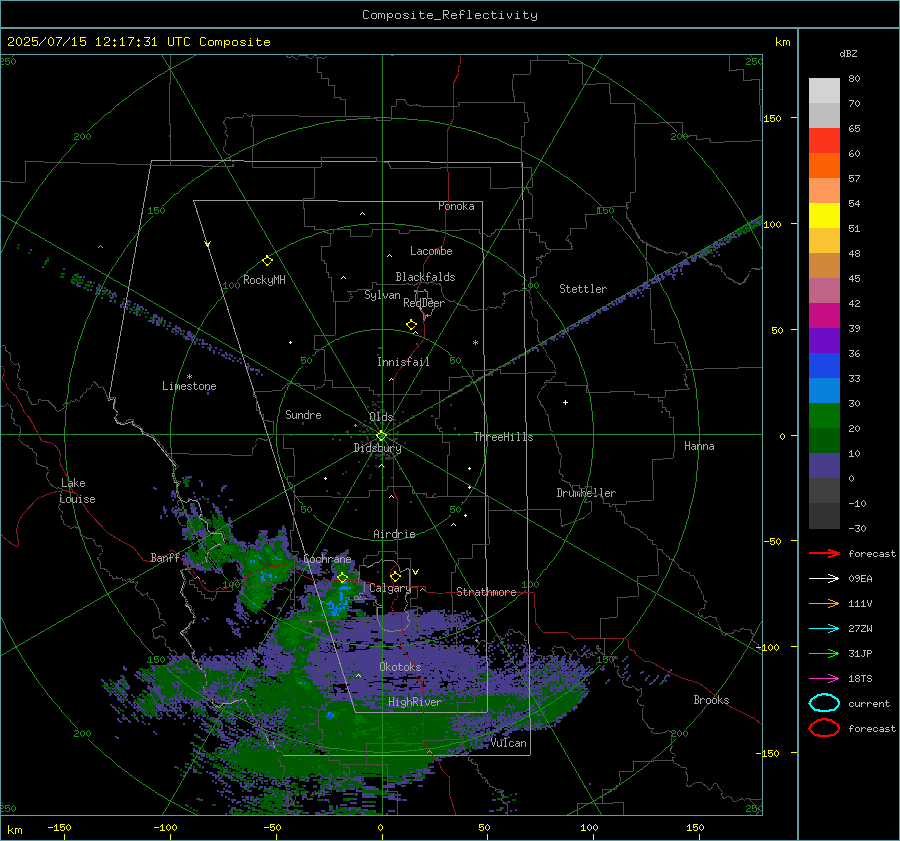
Task: Click the white 09EA arrow icon
Action: tap(824, 579)
